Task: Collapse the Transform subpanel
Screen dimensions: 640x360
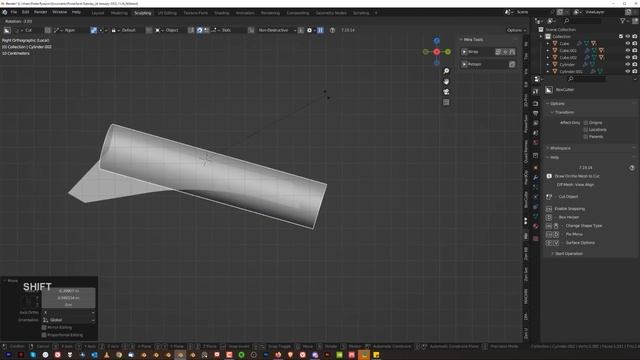Action: 563,112
